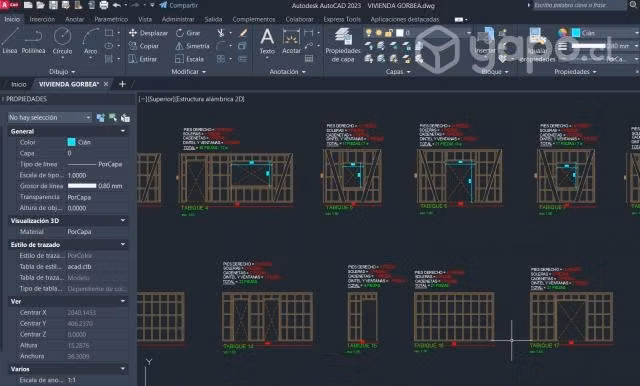This screenshot has width=640, height=386.
Task: Click the Cián swatch in General properties
Action: point(71,142)
